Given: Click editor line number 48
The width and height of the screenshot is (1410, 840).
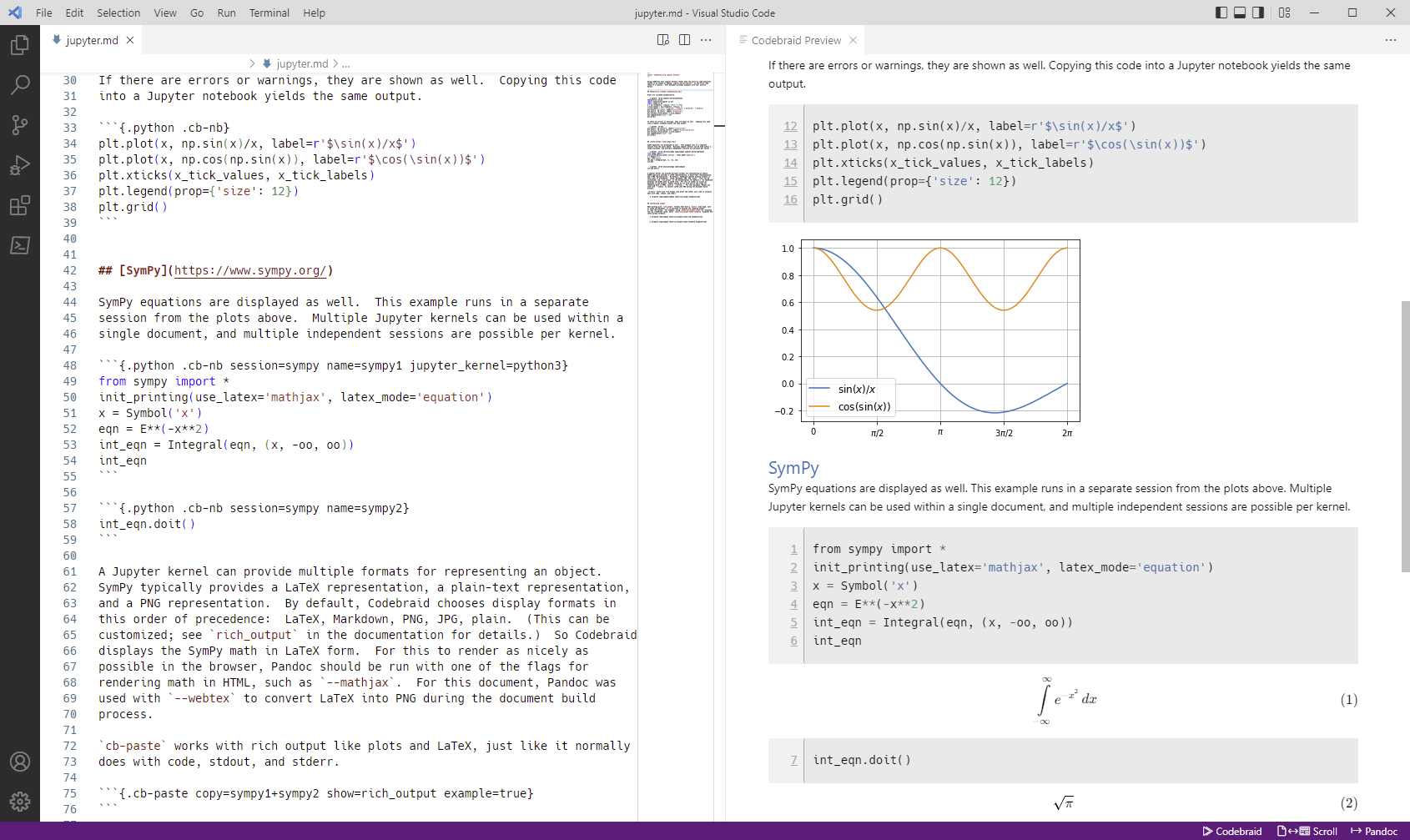Looking at the screenshot, I should pyautogui.click(x=70, y=365).
